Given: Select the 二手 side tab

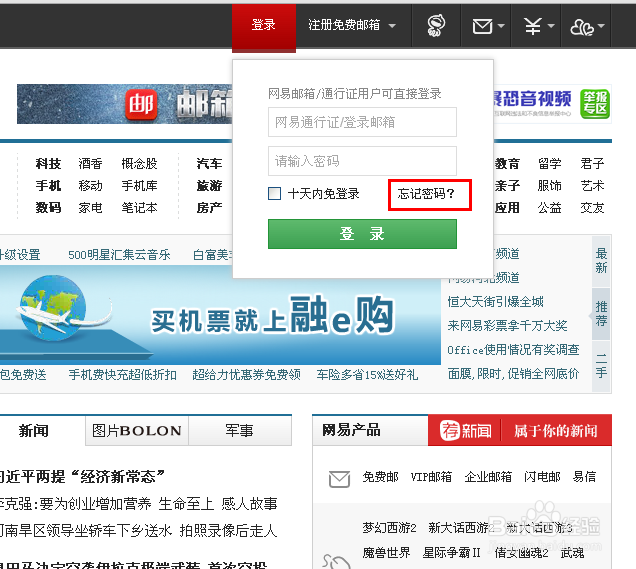Looking at the screenshot, I should [601, 366].
